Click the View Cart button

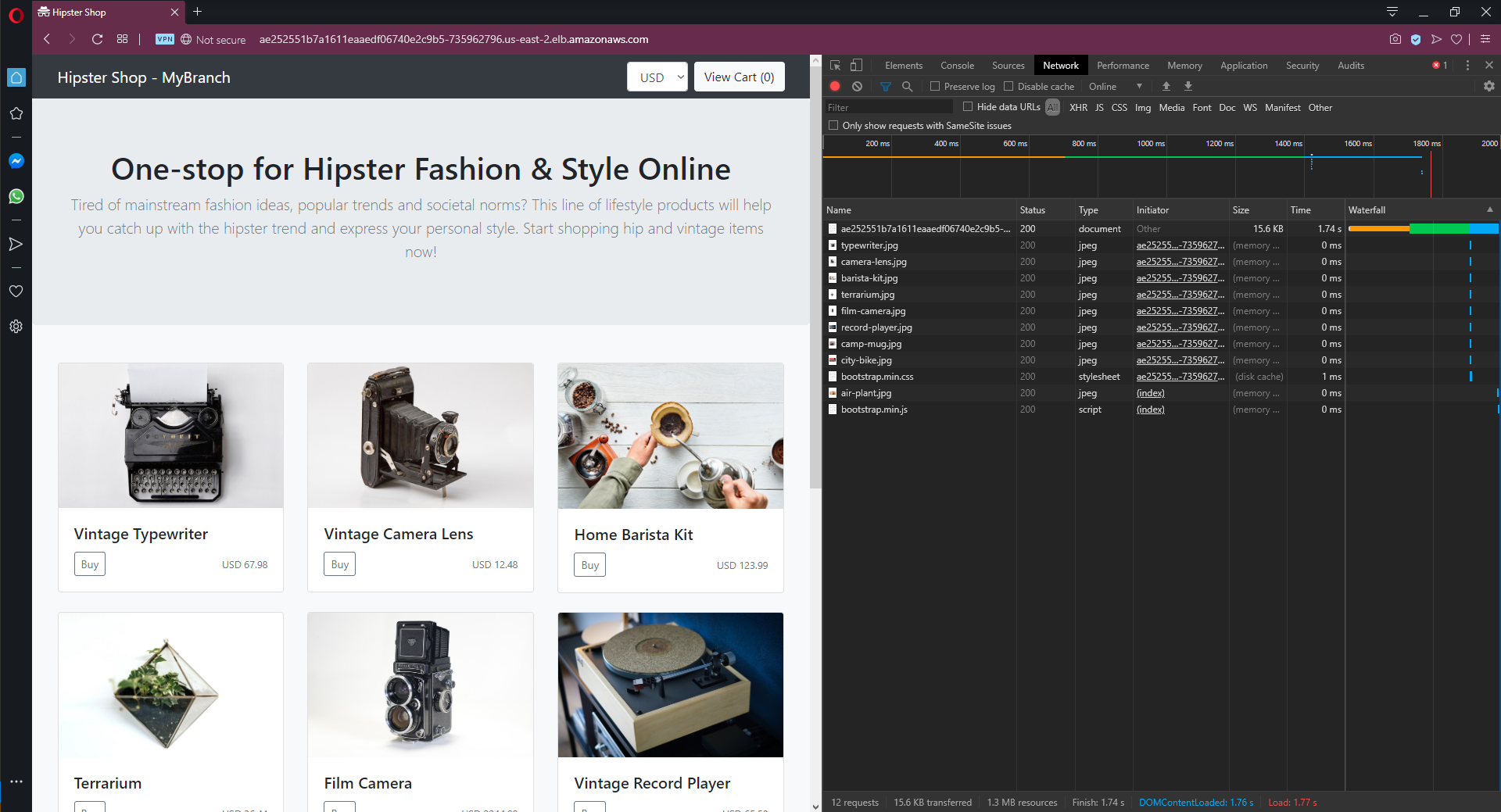pyautogui.click(x=739, y=77)
